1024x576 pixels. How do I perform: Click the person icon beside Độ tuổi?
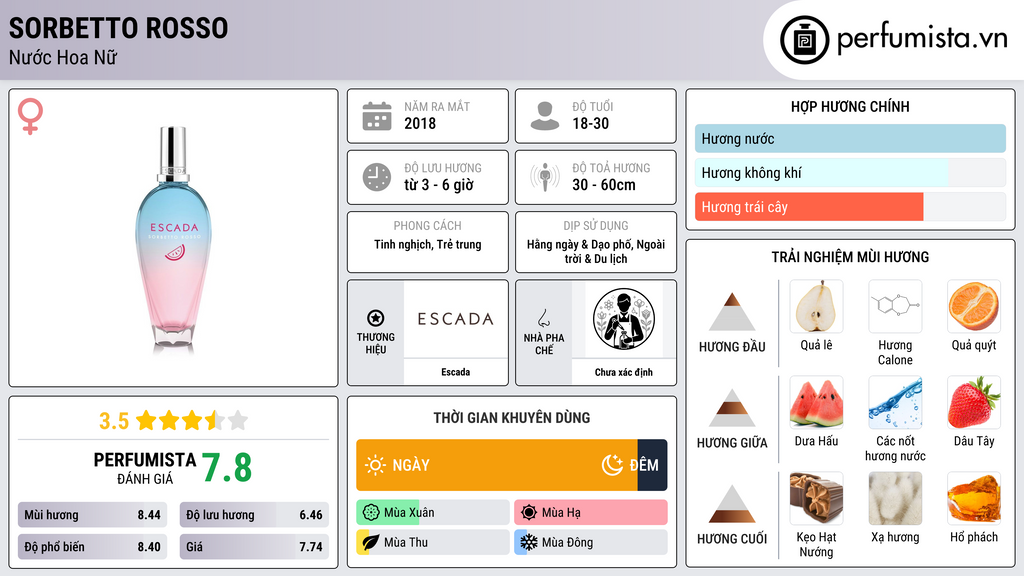point(545,116)
